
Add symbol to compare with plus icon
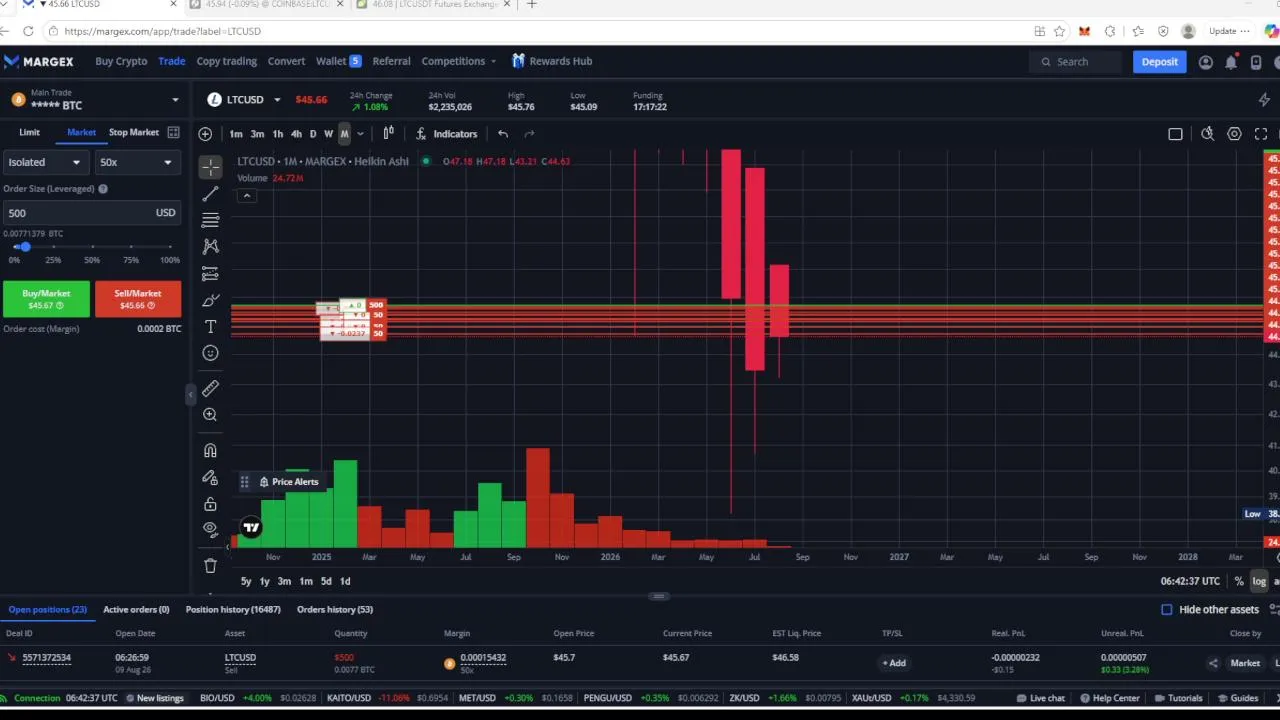coord(205,134)
